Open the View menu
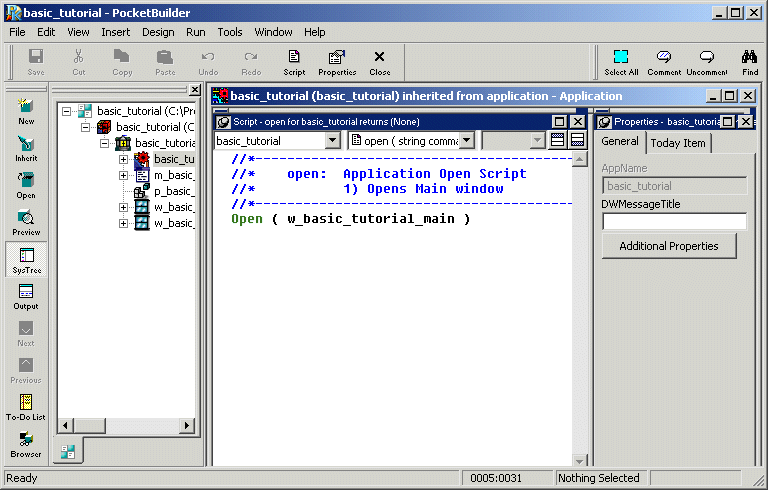Viewport: 768px width, 490px height. [x=78, y=32]
